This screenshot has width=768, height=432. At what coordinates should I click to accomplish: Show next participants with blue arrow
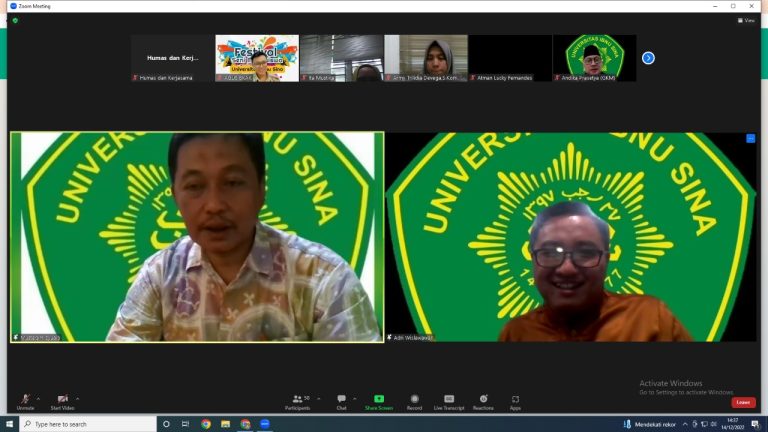[x=648, y=58]
